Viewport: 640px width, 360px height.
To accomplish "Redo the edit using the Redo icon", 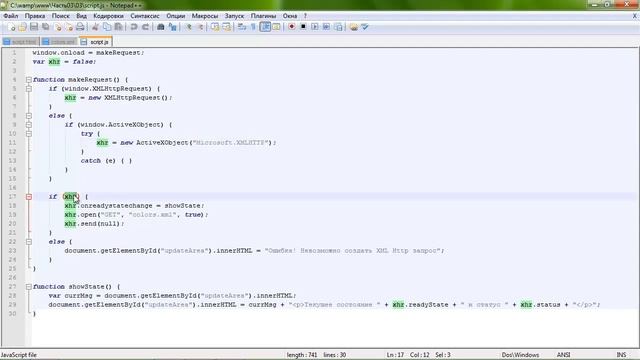I will point(145,27).
